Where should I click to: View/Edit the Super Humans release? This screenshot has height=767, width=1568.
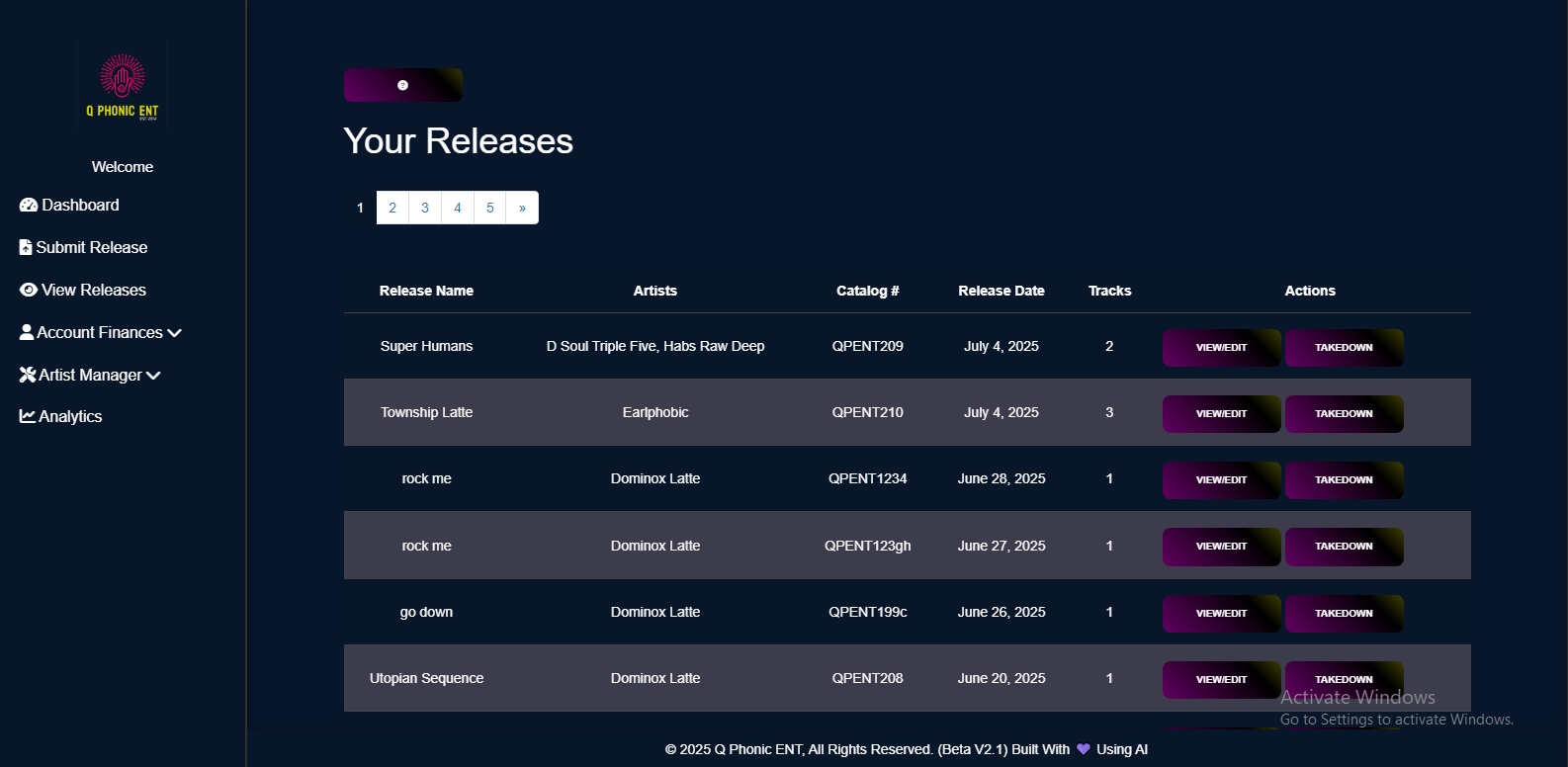(x=1221, y=348)
